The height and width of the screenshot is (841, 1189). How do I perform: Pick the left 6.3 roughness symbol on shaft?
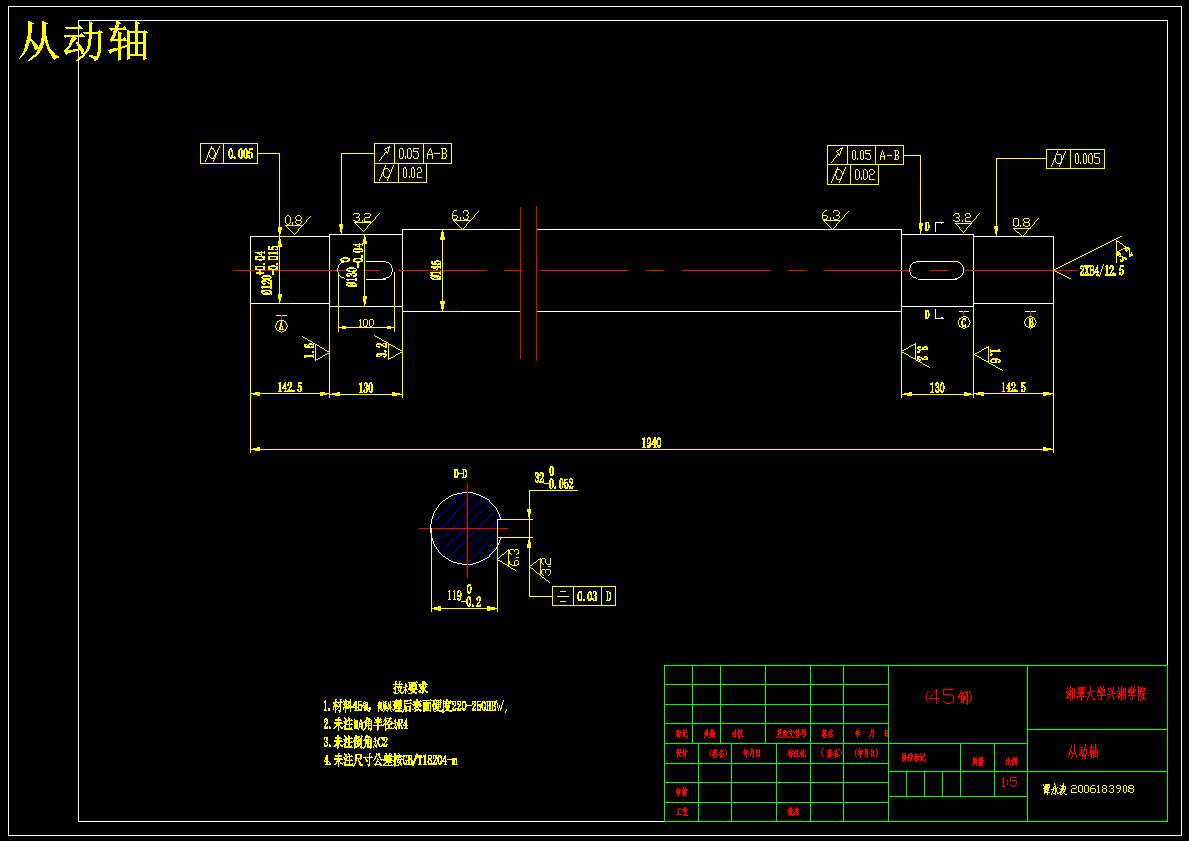[x=463, y=218]
